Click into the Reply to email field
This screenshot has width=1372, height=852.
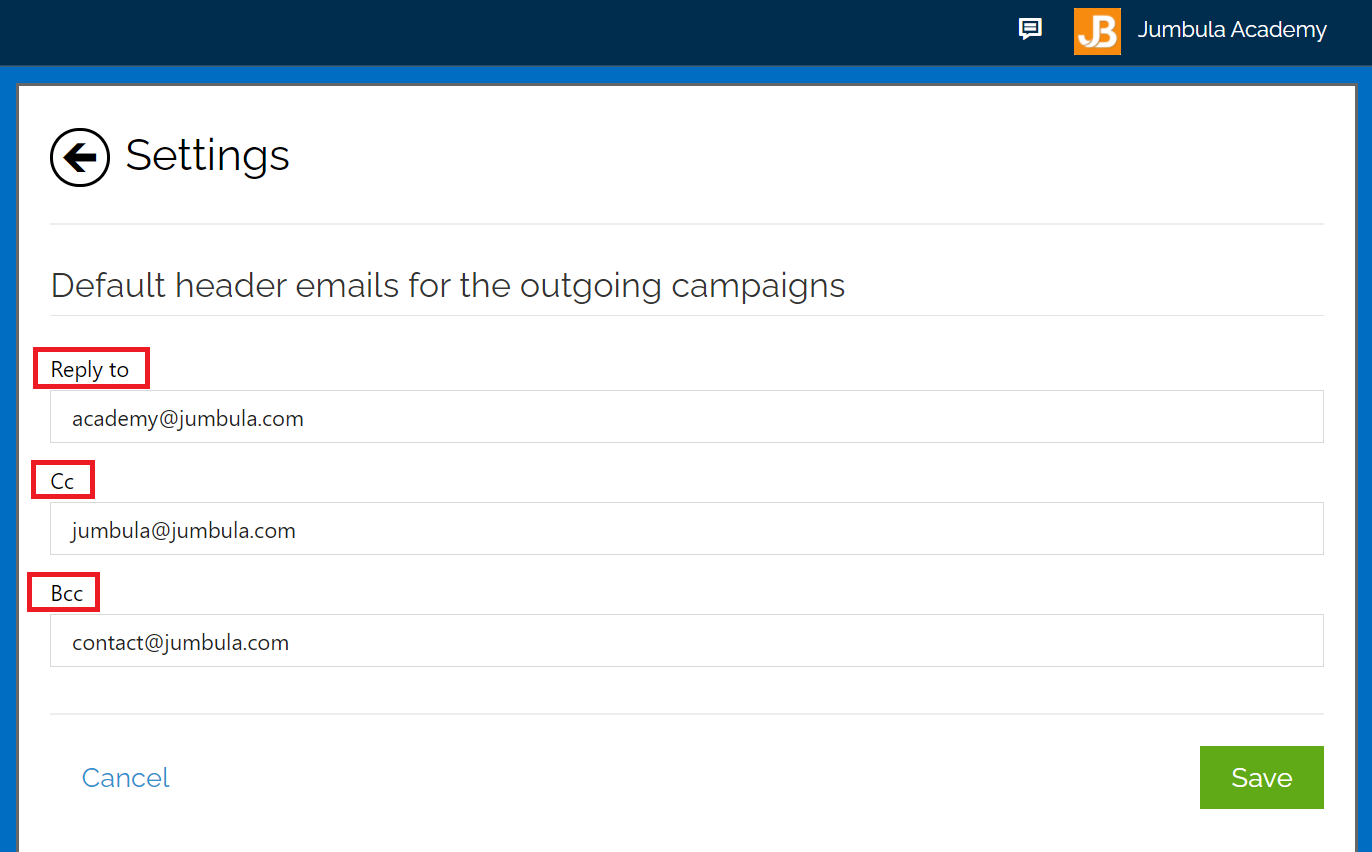(x=686, y=417)
